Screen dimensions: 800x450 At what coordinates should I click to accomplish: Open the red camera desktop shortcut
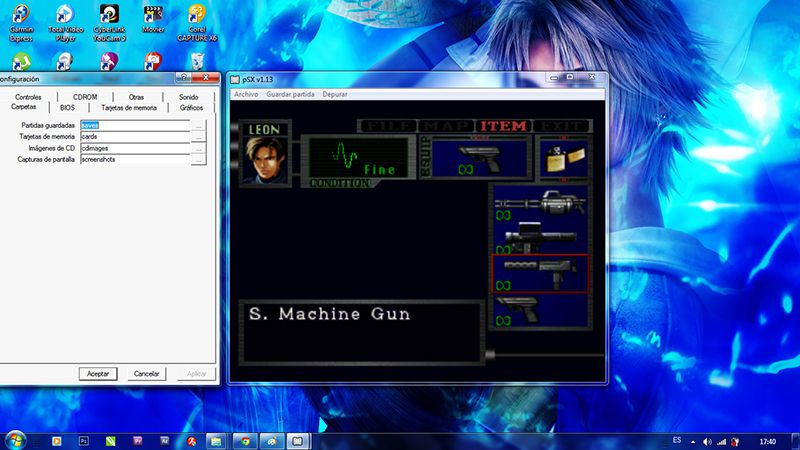point(153,61)
